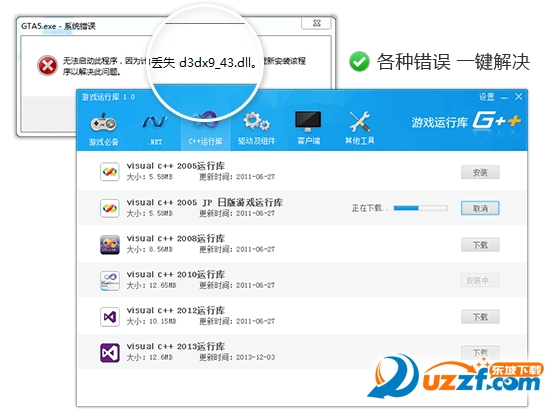Click the visual c++ 2005运行库 icon
This screenshot has width=551, height=415.
pos(110,172)
